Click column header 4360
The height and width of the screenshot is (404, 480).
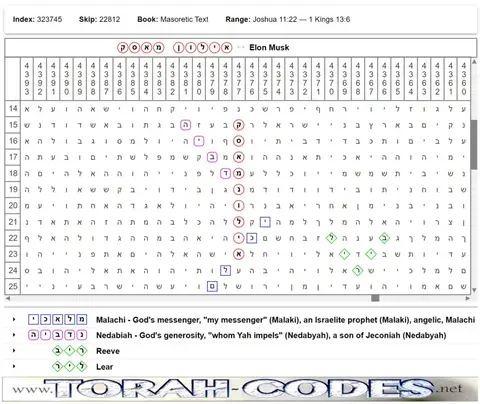click(x=464, y=79)
